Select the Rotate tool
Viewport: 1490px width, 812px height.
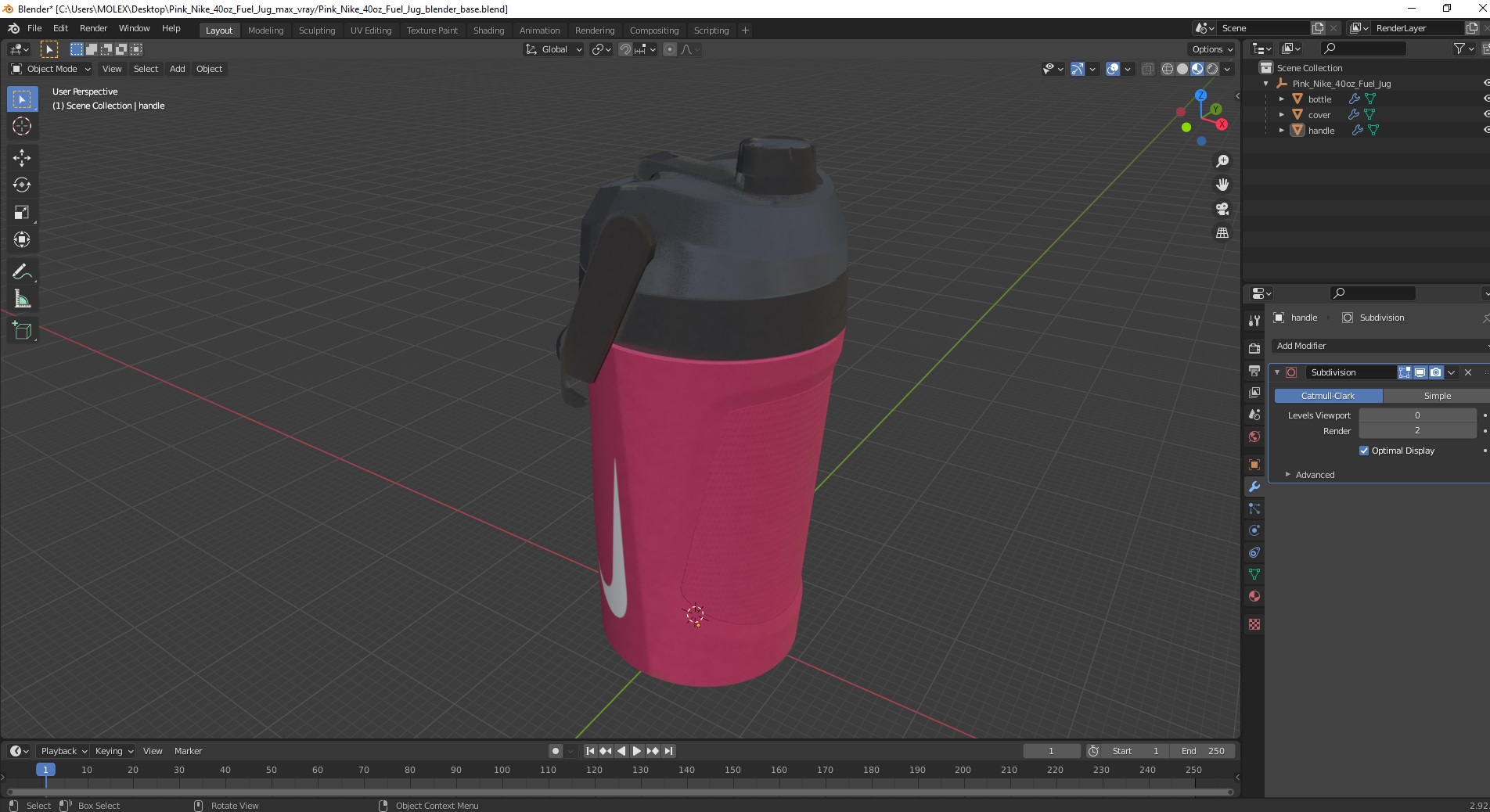pyautogui.click(x=22, y=185)
